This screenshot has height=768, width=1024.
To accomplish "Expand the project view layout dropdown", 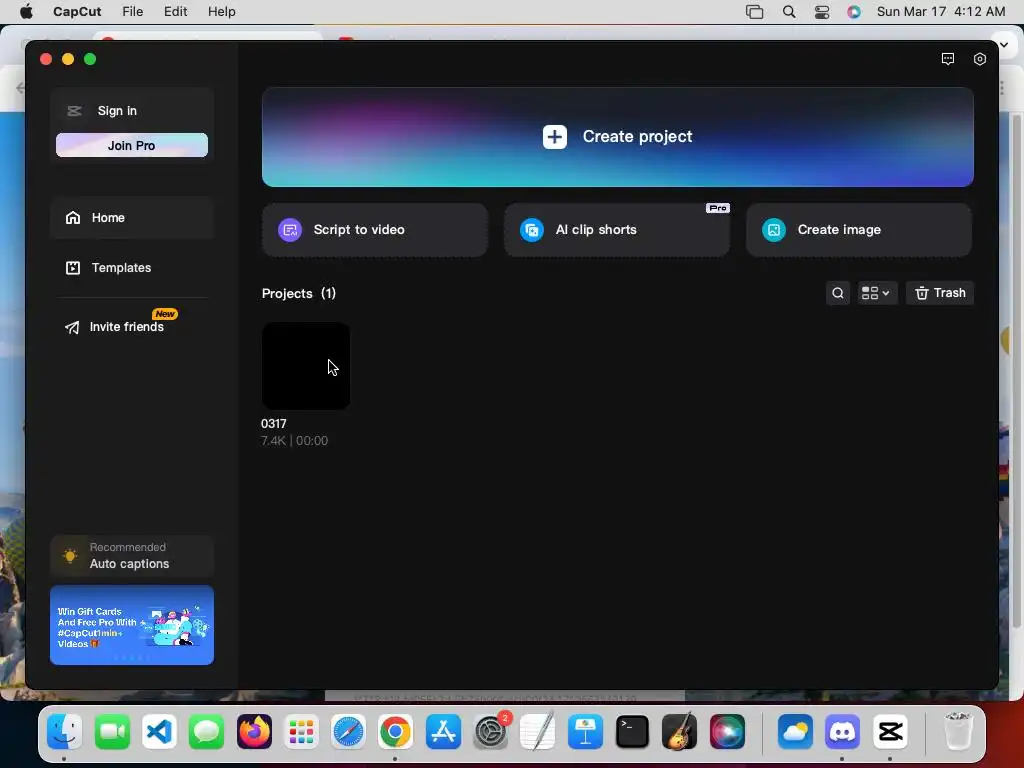I will coord(876,293).
